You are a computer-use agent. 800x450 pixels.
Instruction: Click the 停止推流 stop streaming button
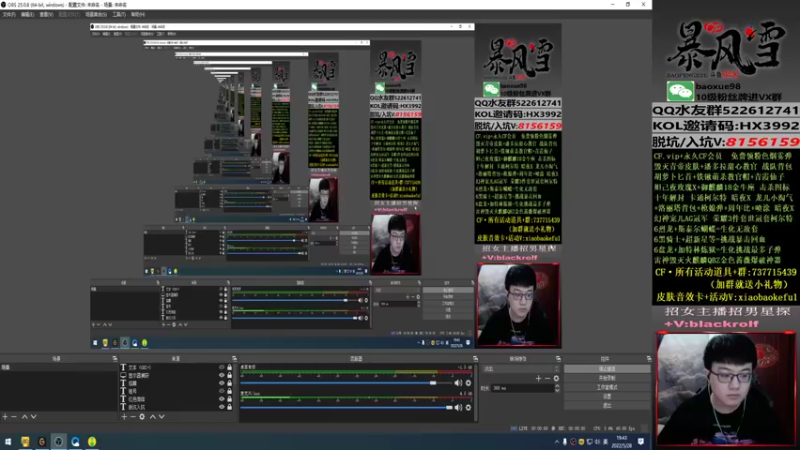(x=607, y=368)
